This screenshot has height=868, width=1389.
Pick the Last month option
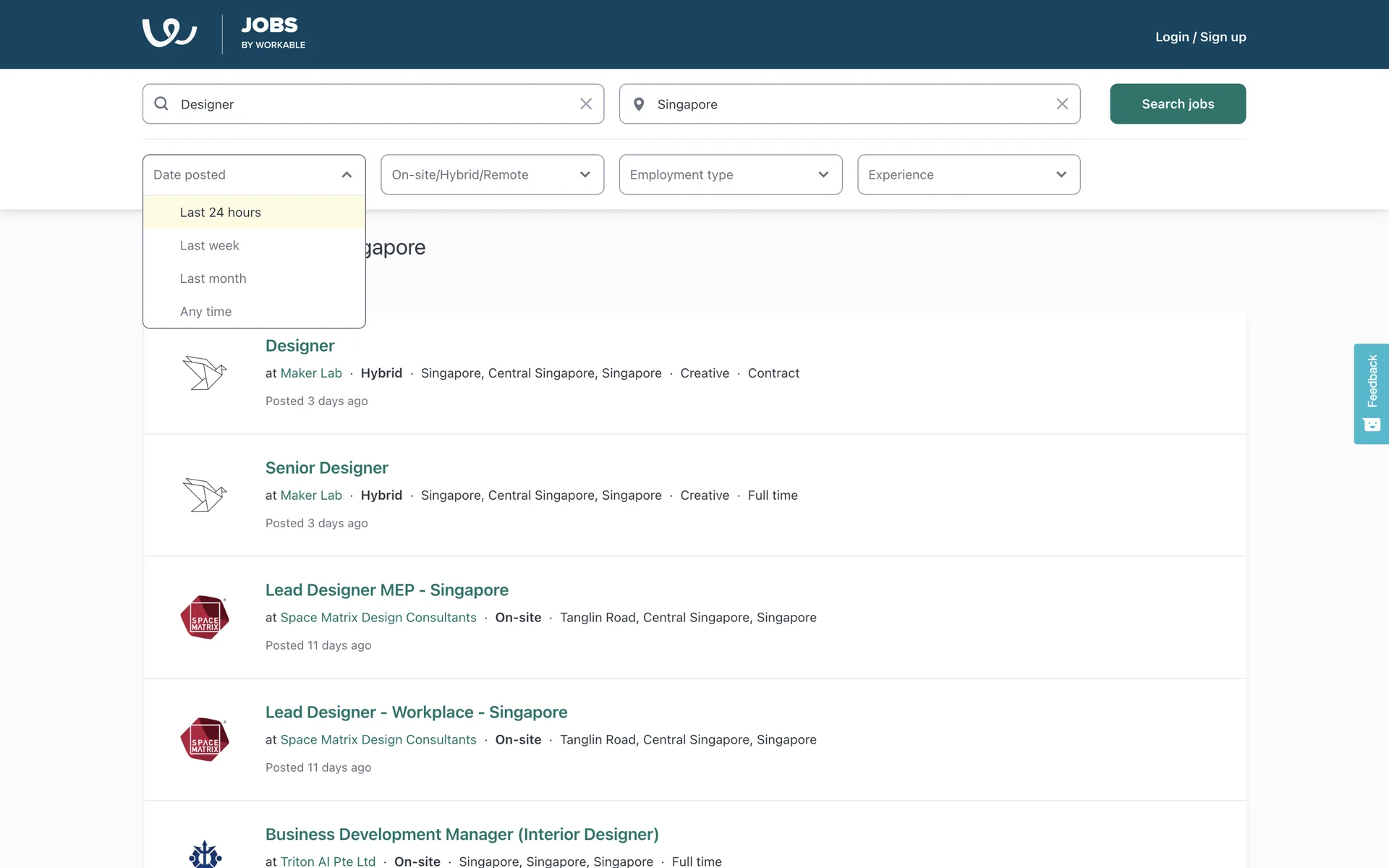pos(213,279)
